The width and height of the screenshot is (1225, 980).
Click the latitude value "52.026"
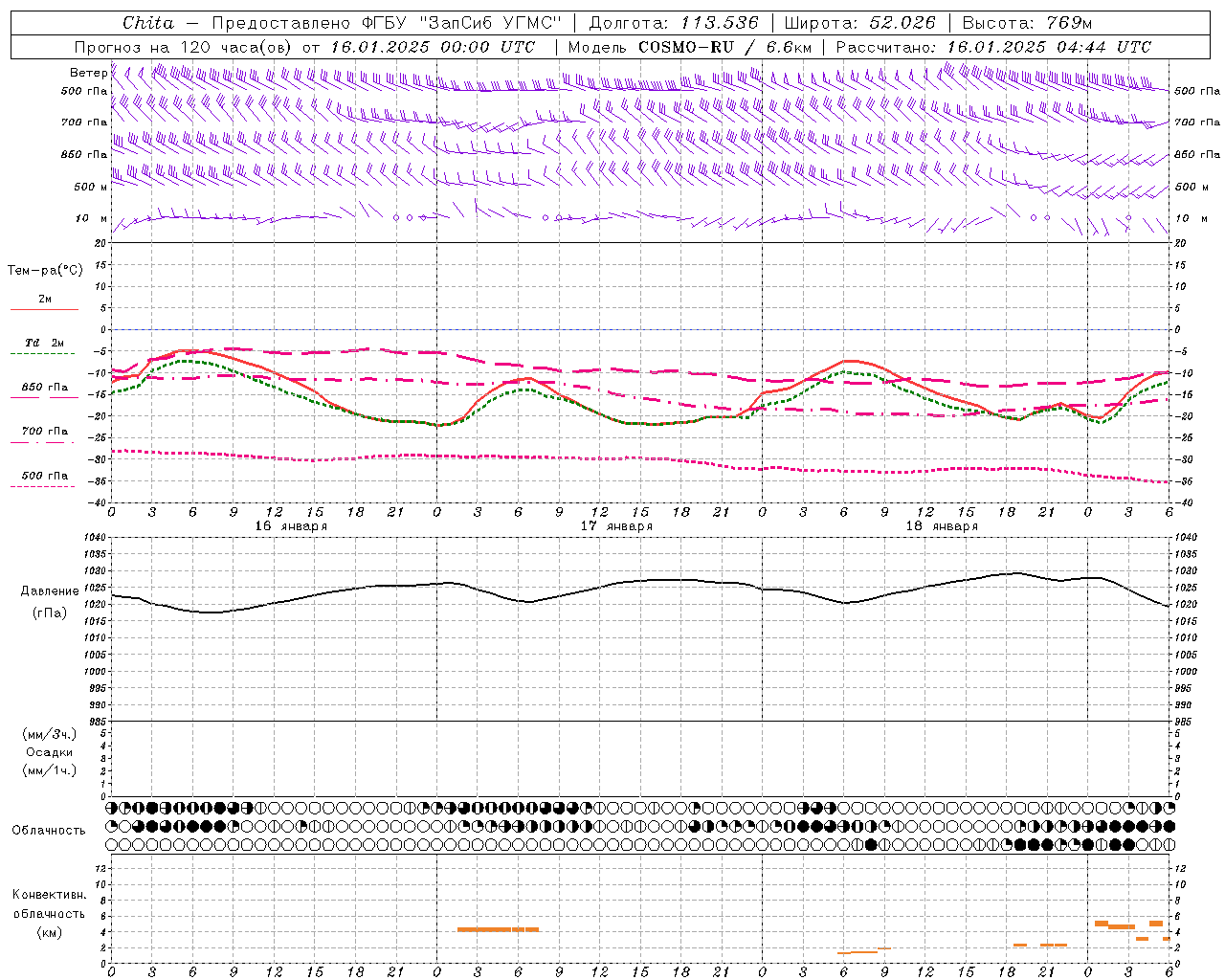click(x=902, y=23)
